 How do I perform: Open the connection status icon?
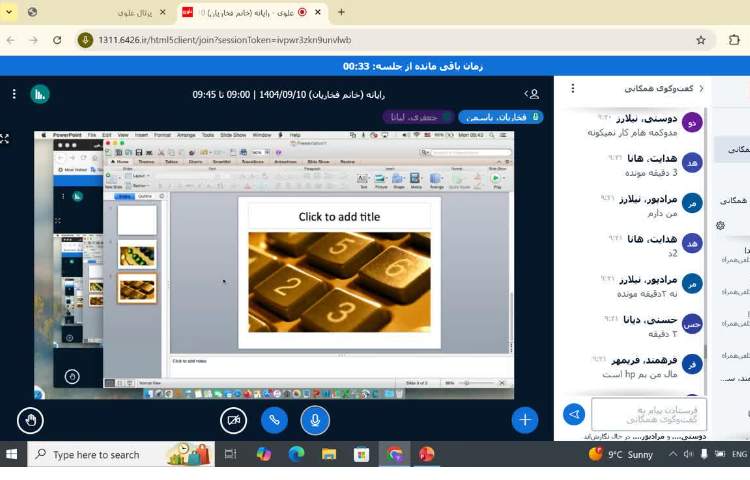coord(39,94)
